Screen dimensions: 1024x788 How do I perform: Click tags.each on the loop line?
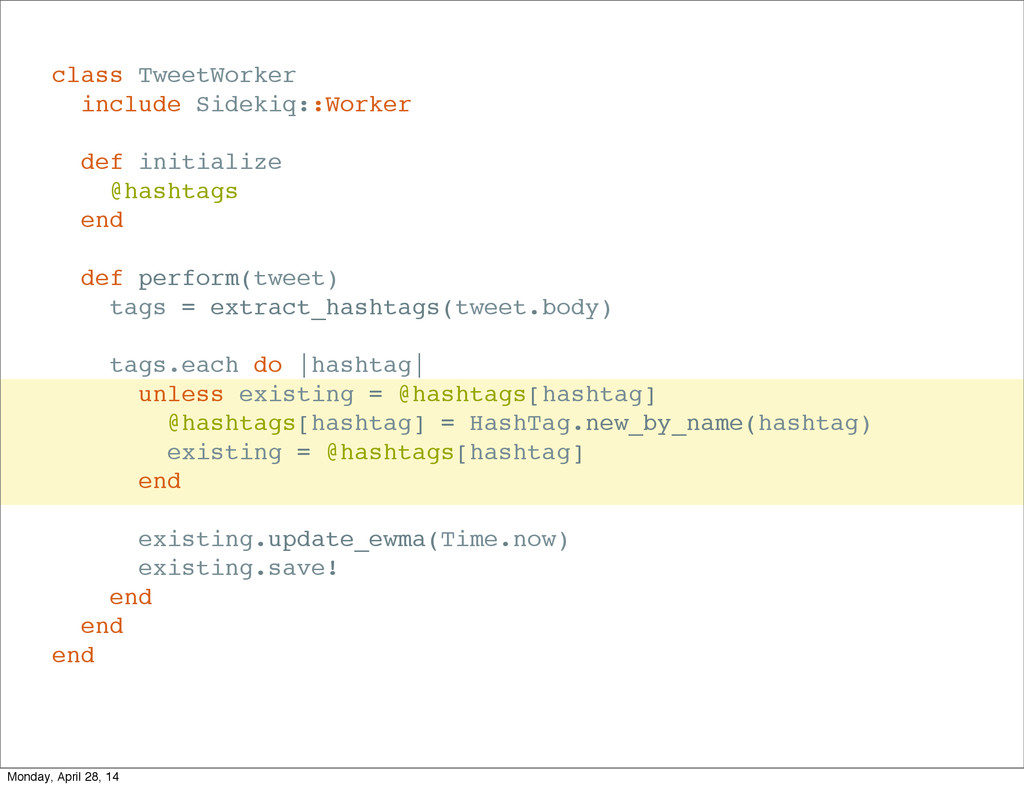[x=174, y=365]
